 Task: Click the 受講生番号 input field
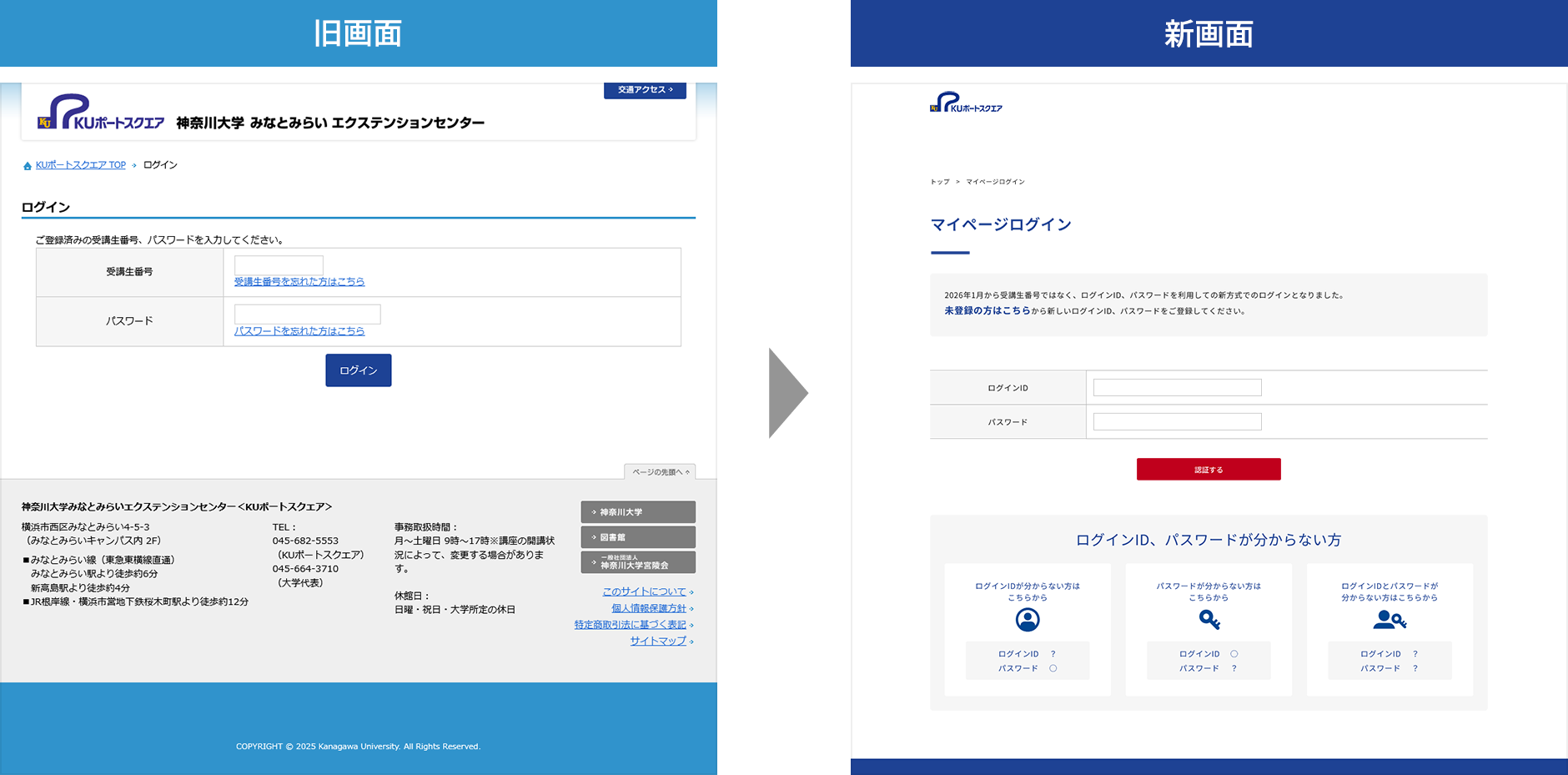pyautogui.click(x=279, y=265)
